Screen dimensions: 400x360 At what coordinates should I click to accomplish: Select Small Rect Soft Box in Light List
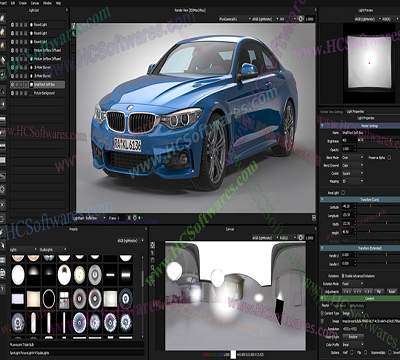[37, 85]
